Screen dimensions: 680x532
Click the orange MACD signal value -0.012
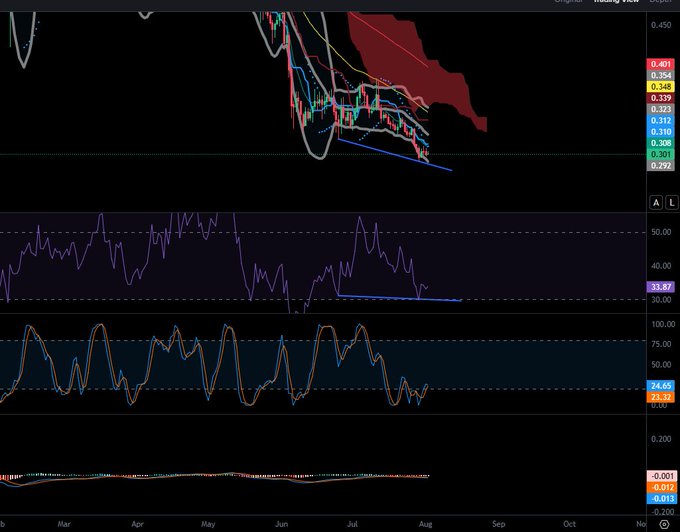point(660,487)
